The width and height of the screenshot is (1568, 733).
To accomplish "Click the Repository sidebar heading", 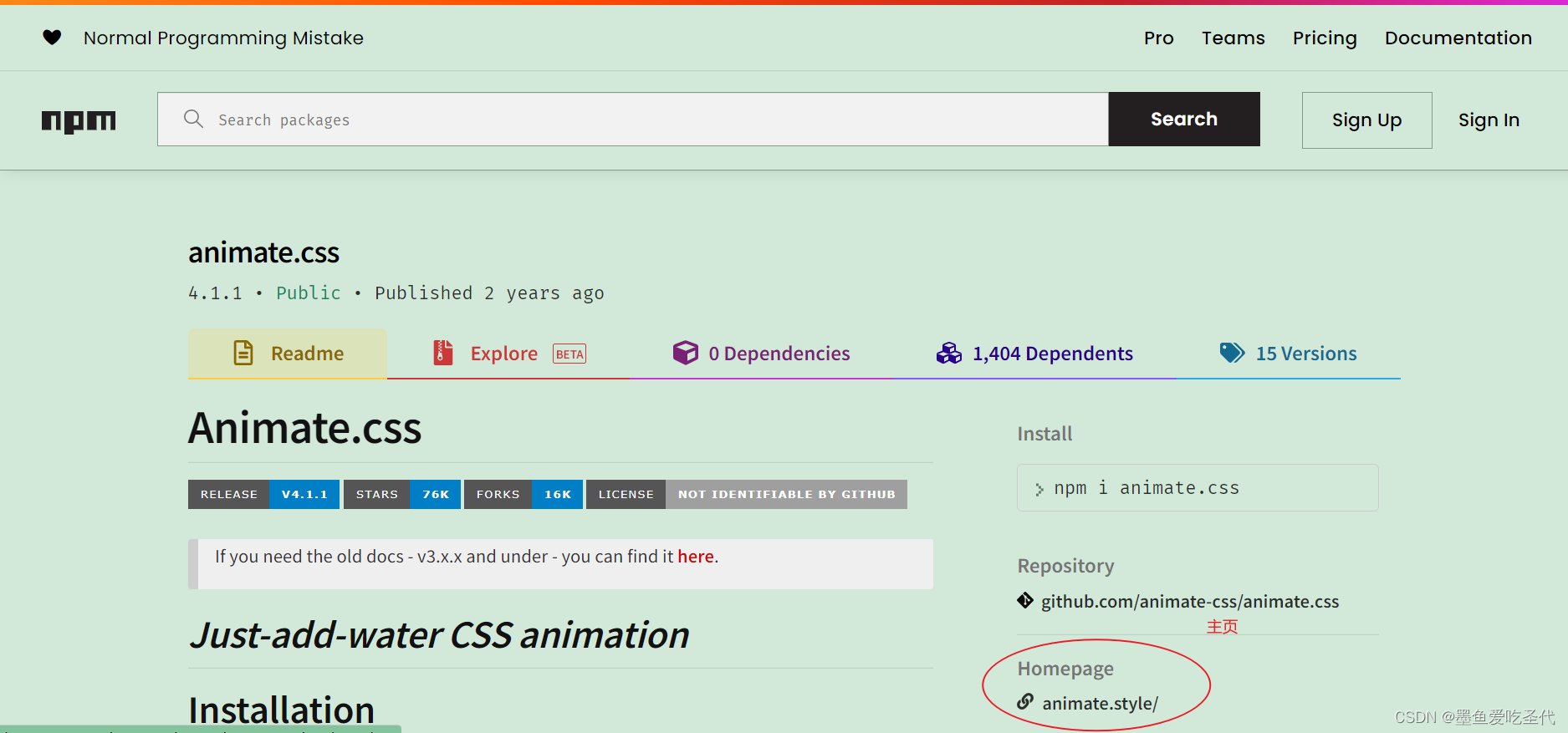I will [x=1065, y=566].
